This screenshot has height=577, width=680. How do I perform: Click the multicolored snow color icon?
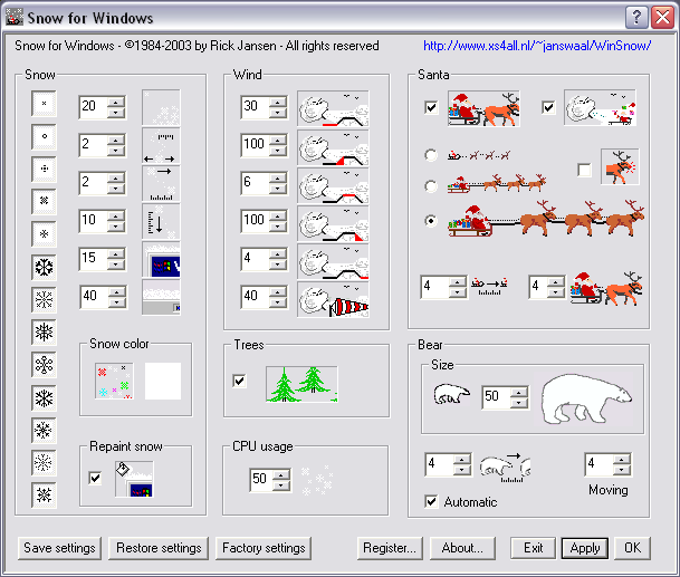click(114, 381)
